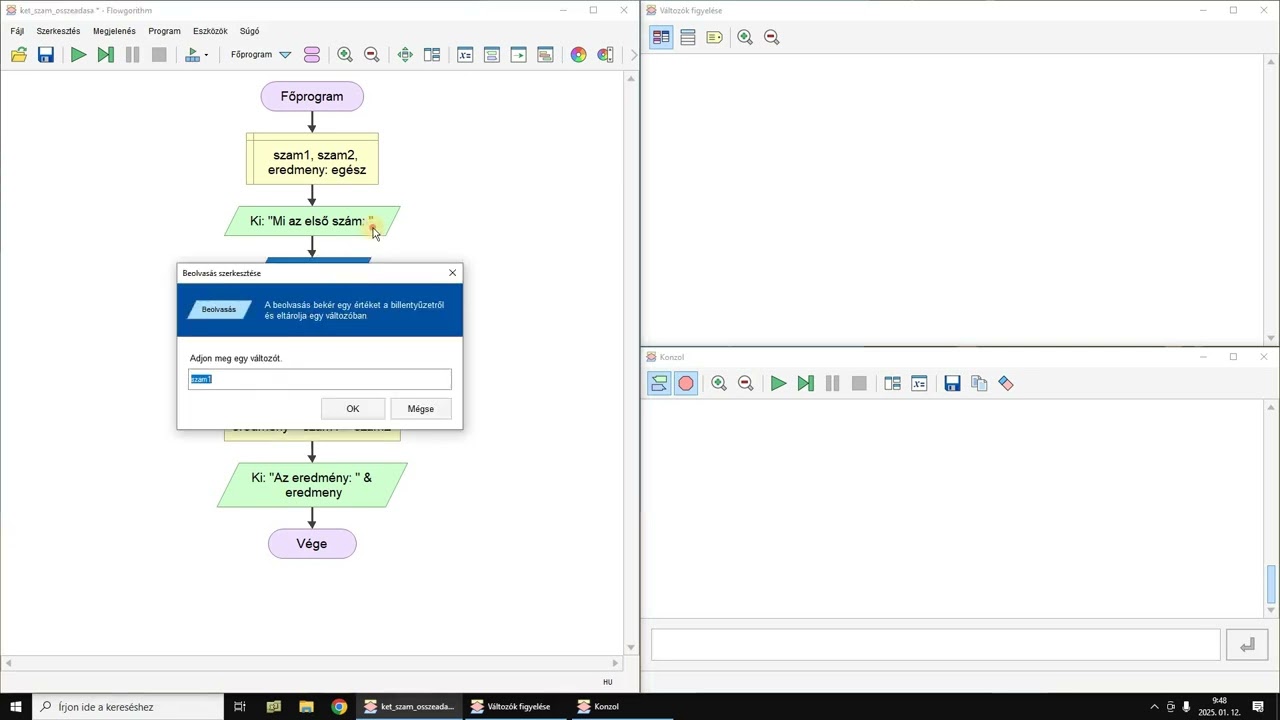Close the Beolvasás szerkesztése dialog
The height and width of the screenshot is (720, 1280).
point(452,273)
